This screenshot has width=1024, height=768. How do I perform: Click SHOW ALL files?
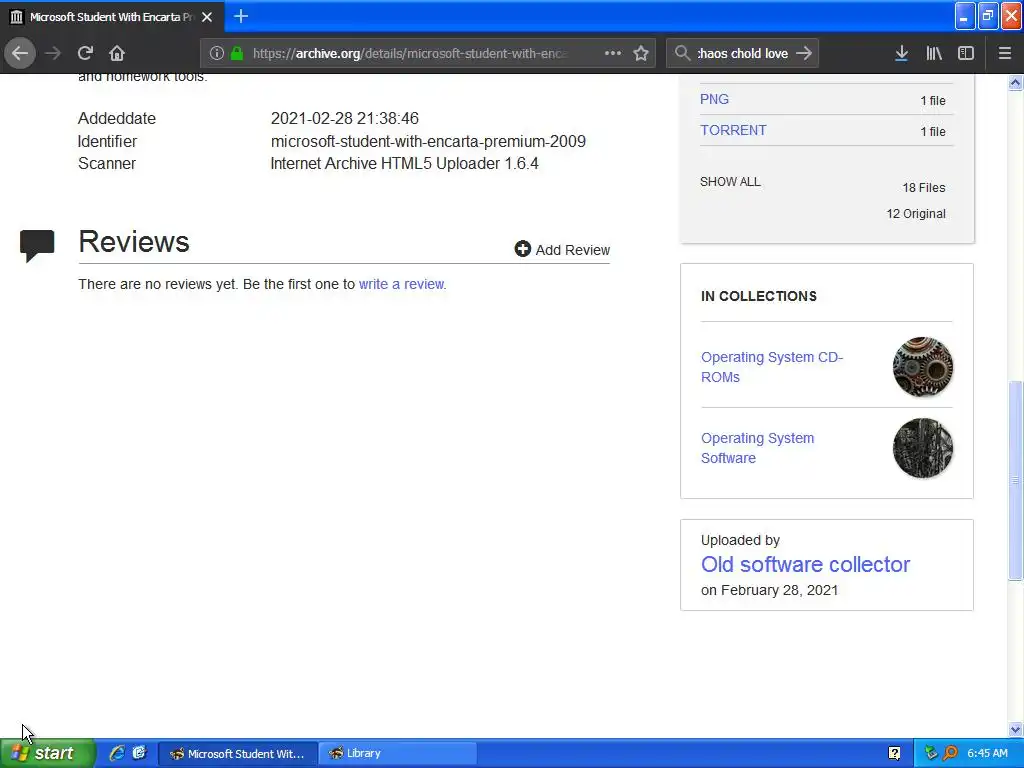click(730, 182)
